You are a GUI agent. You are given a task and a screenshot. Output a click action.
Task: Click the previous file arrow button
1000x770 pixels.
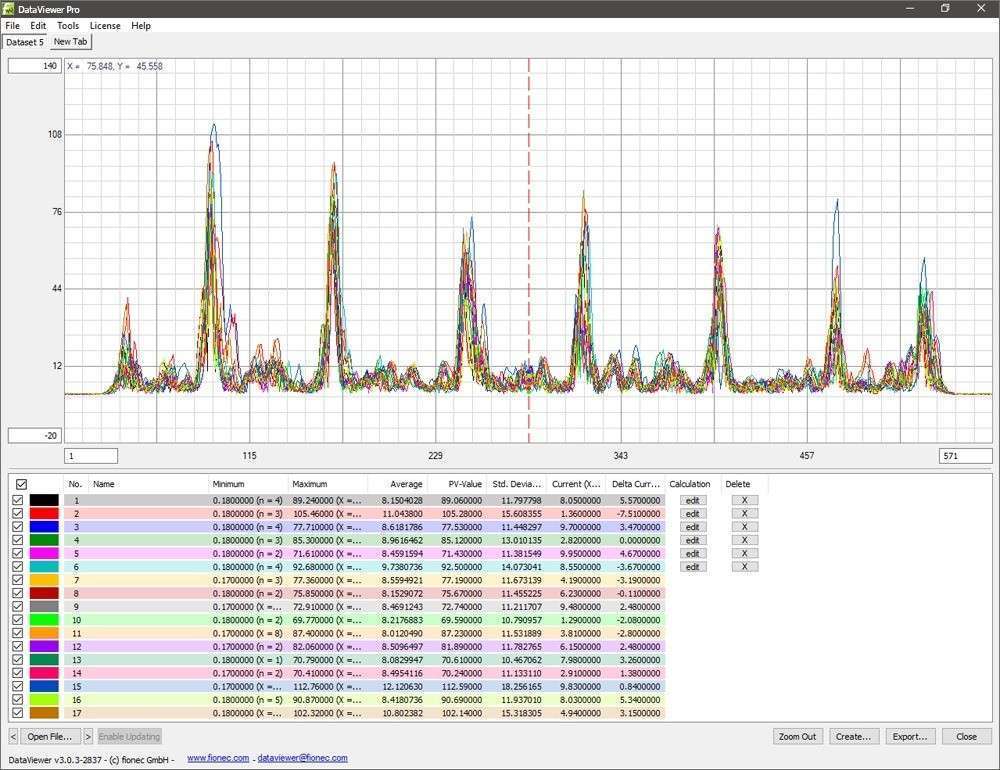point(13,736)
